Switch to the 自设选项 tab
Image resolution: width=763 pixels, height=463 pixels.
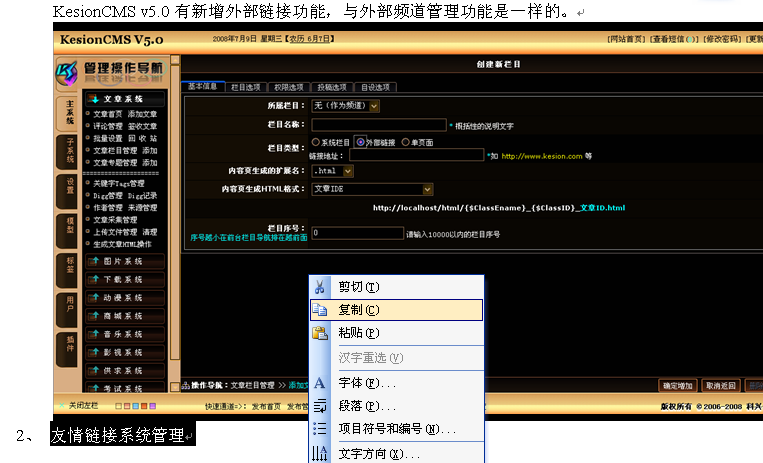[x=375, y=87]
